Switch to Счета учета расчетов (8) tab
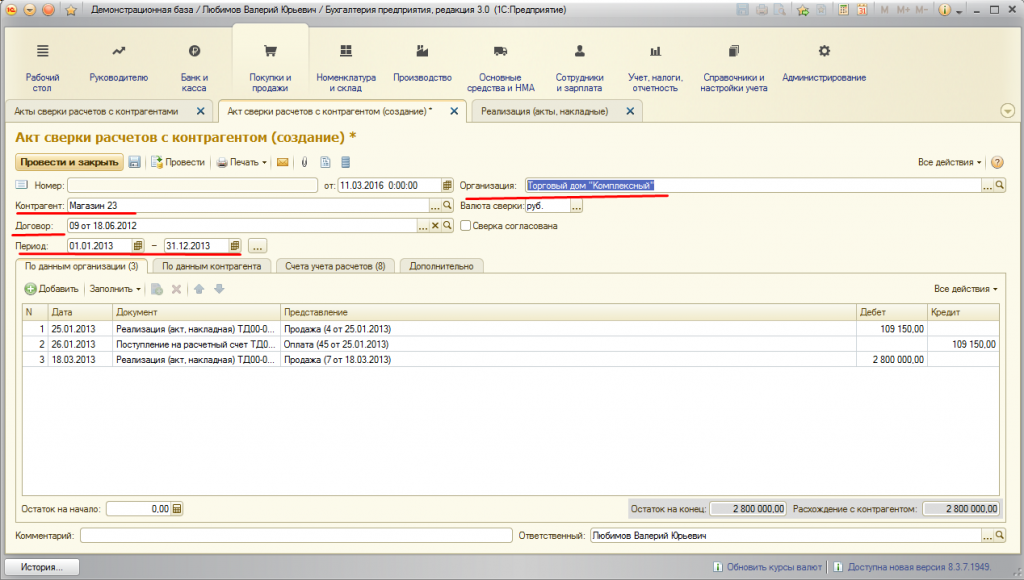Image resolution: width=1024 pixels, height=580 pixels. (x=334, y=266)
